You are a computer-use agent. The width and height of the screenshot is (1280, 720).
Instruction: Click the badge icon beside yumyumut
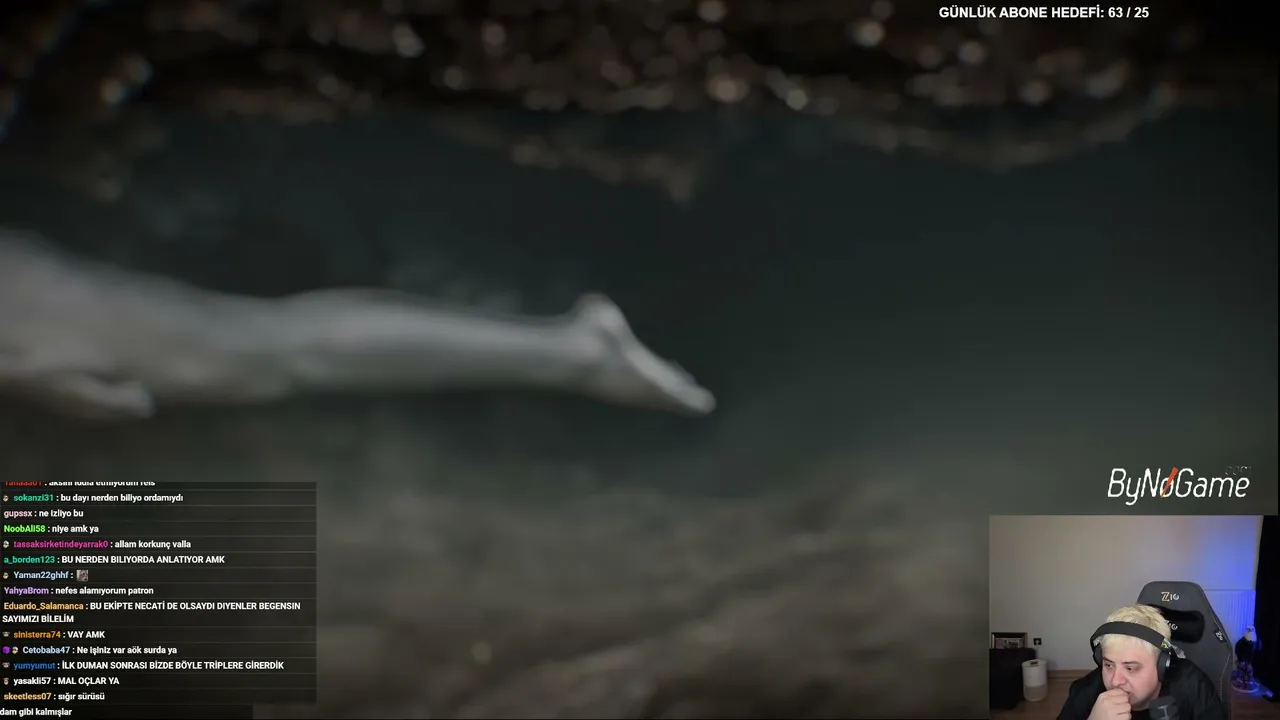7,666
